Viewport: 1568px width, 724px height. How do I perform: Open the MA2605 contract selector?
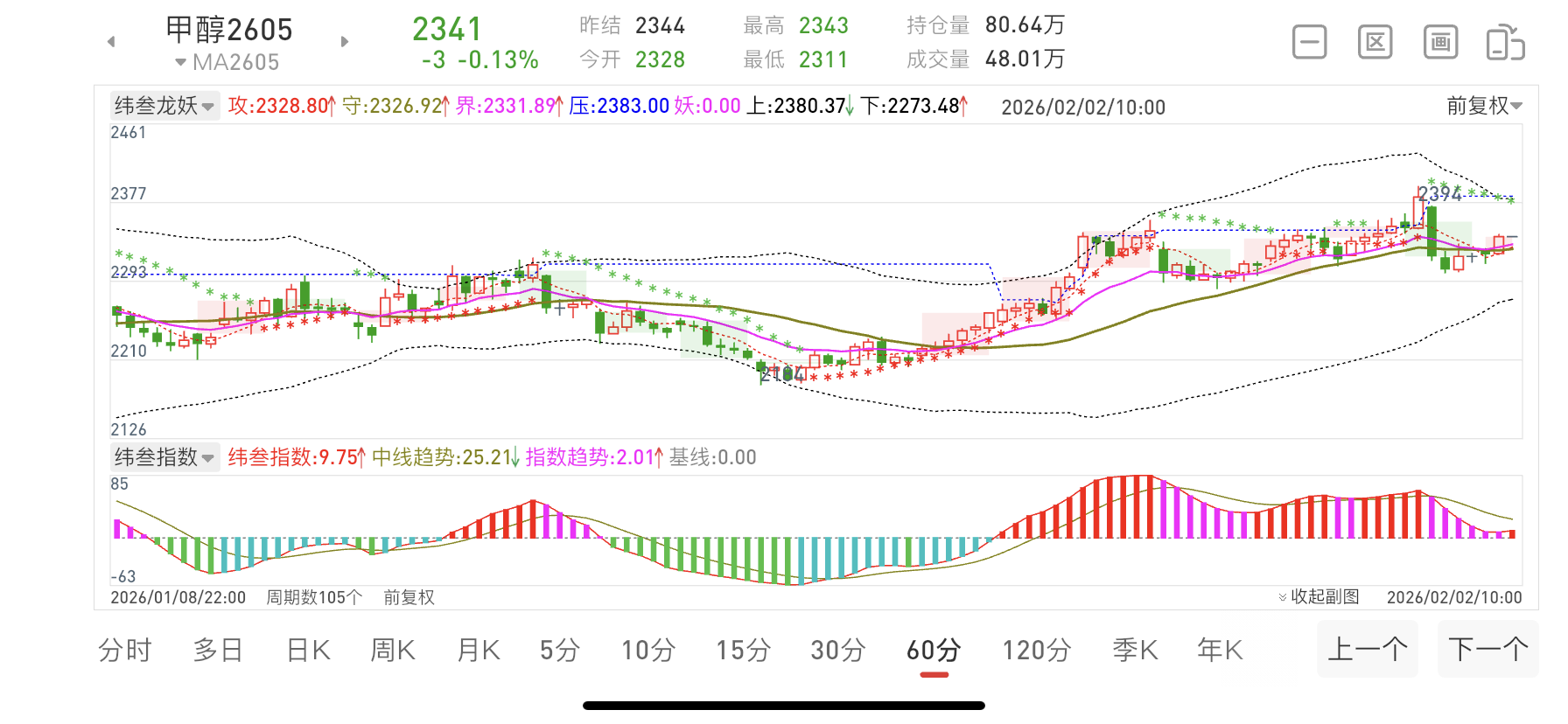tap(227, 62)
